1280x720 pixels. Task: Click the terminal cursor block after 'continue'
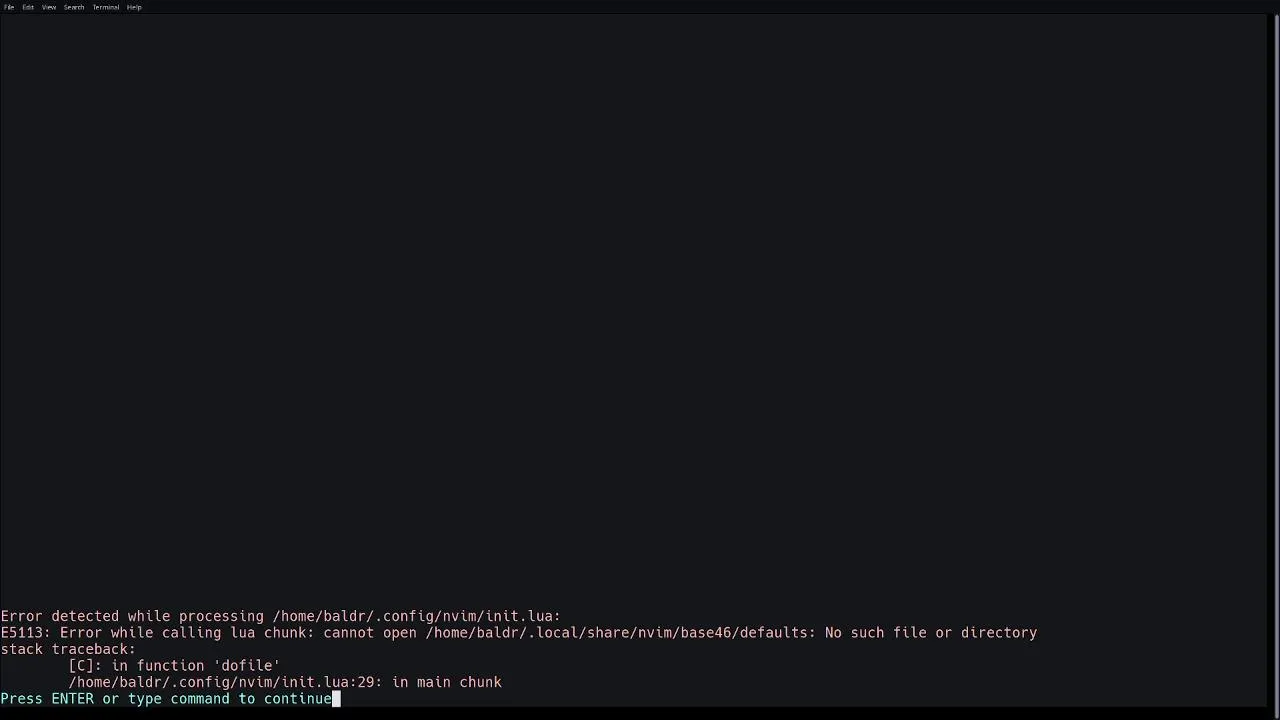click(337, 699)
